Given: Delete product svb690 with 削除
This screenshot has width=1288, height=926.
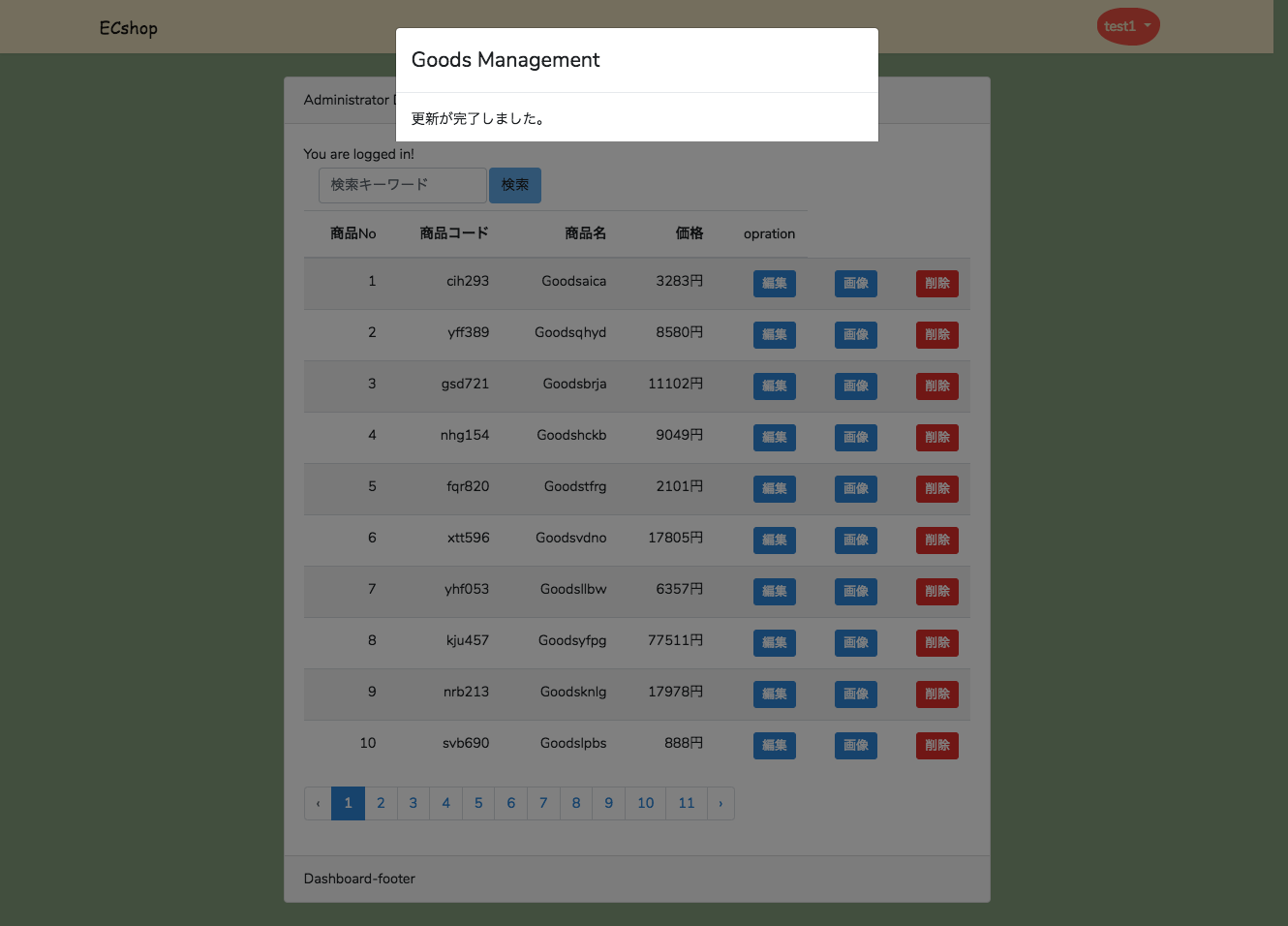Looking at the screenshot, I should coord(937,746).
